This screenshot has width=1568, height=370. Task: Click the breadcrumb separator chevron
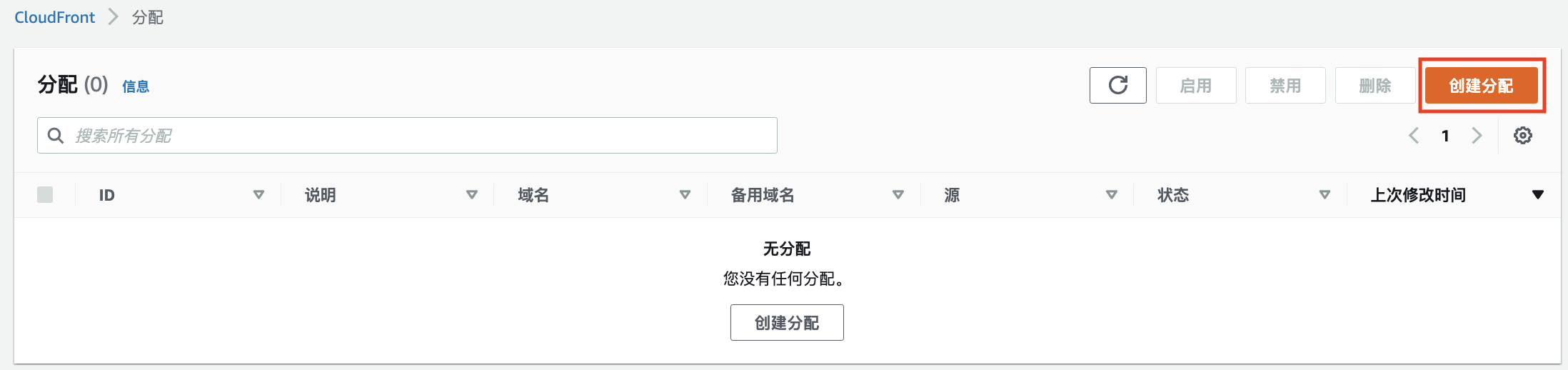click(113, 17)
